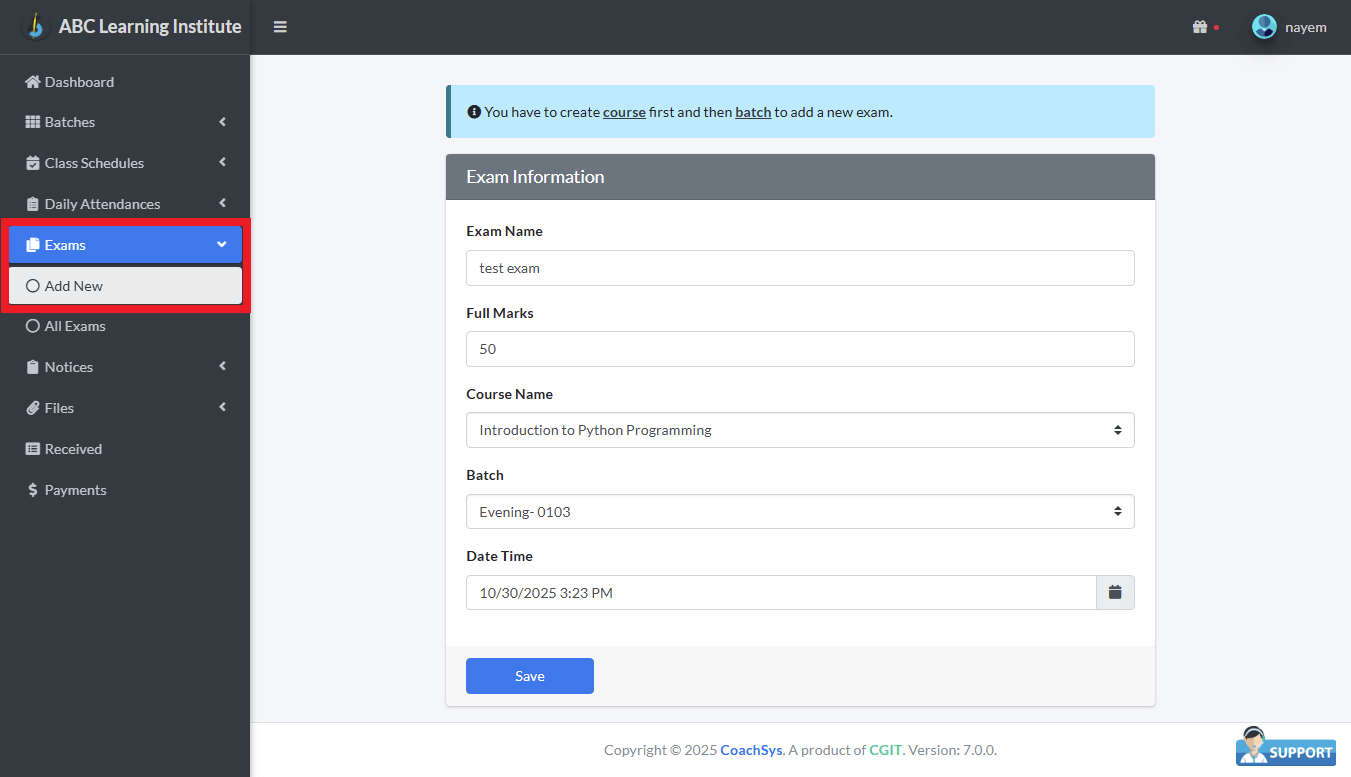Open the Course Name dropdown

point(799,430)
